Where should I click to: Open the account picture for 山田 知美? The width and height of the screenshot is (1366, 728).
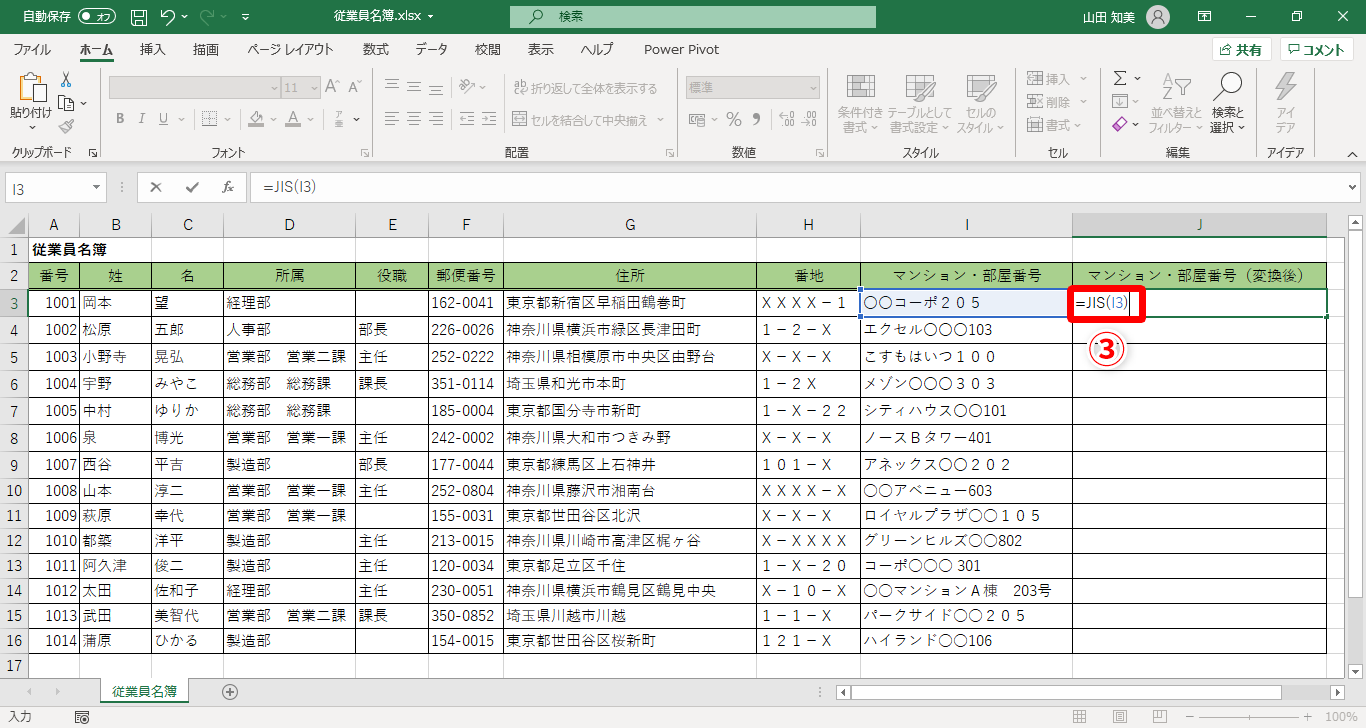(x=1157, y=17)
